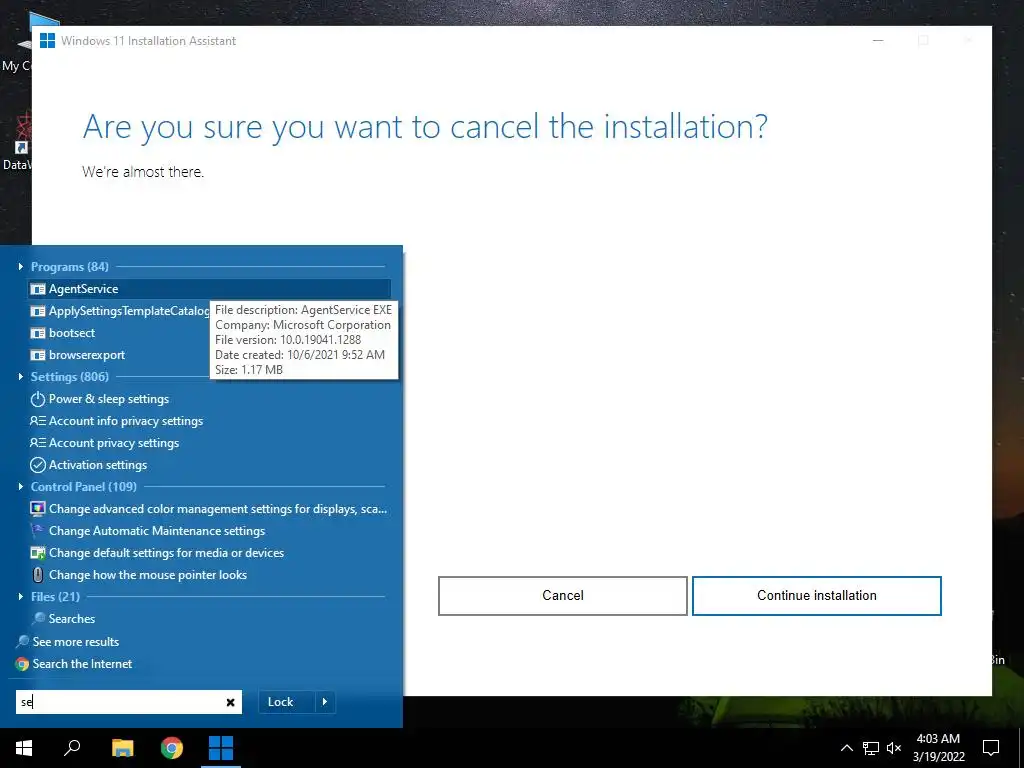Click the AgentService file icon
Image resolution: width=1024 pixels, height=768 pixels.
pyautogui.click(x=38, y=289)
